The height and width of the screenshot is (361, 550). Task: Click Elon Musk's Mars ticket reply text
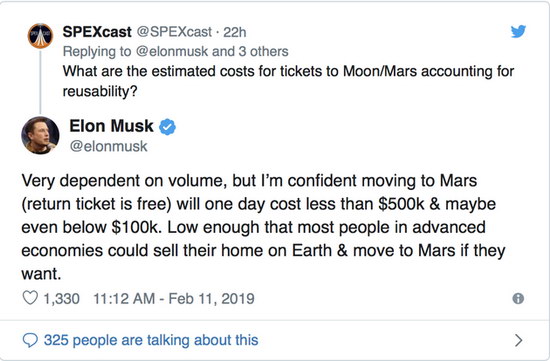pos(263,227)
